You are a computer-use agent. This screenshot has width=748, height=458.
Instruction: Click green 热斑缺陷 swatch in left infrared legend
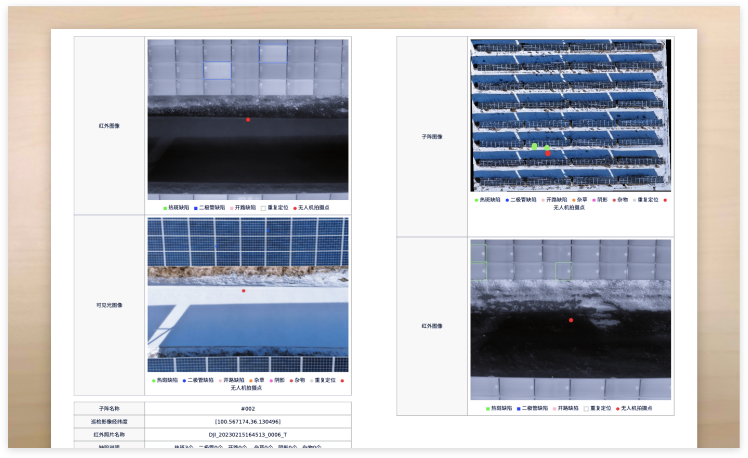pos(164,208)
